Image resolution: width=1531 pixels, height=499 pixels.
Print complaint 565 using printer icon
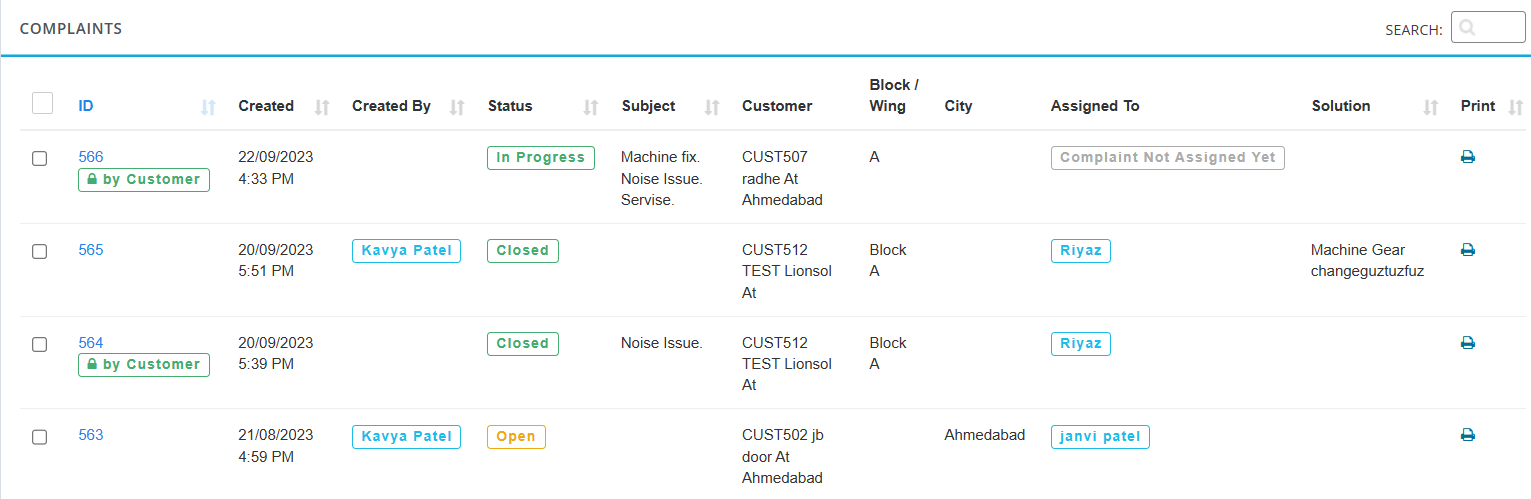tap(1468, 250)
